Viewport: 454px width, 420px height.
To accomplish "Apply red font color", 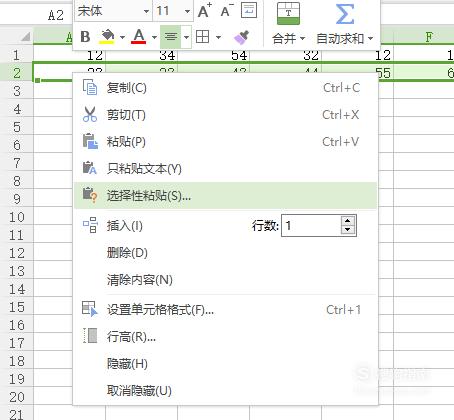I will [x=139, y=37].
